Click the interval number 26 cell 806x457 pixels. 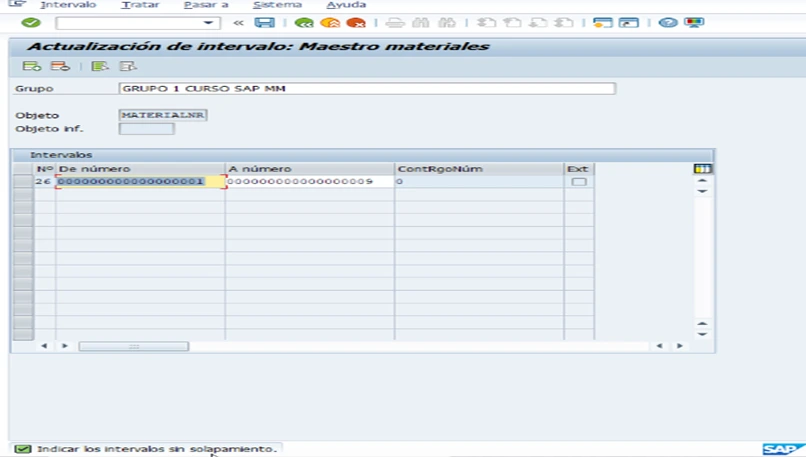(43, 181)
